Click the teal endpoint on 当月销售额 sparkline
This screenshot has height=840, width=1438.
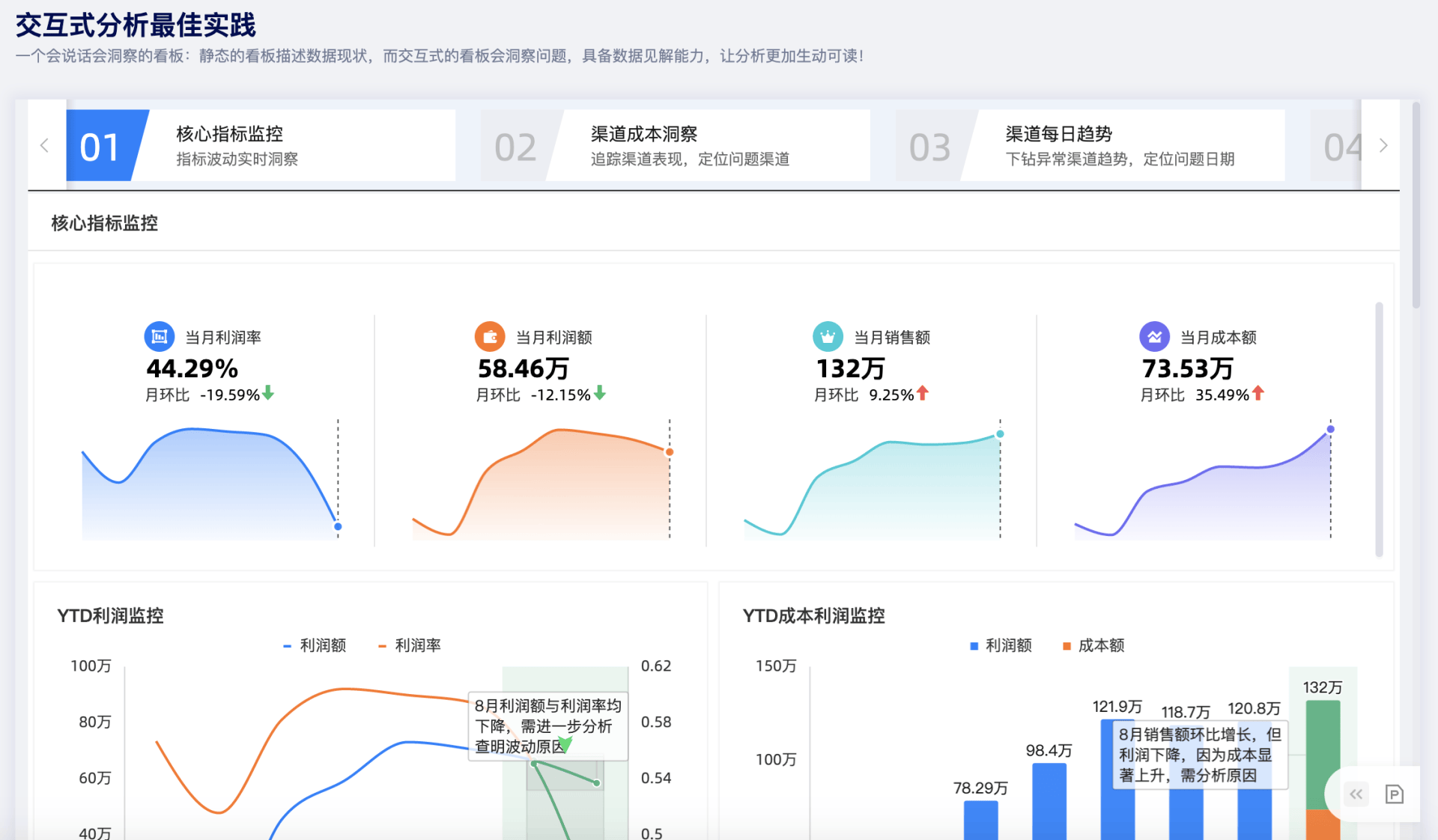[x=1000, y=433]
